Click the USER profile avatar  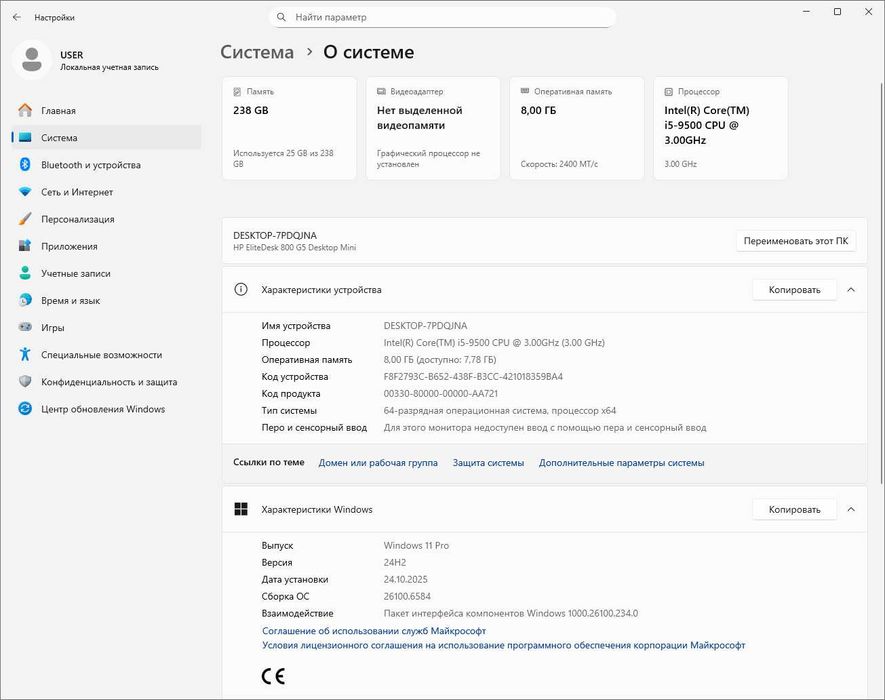(x=32, y=60)
